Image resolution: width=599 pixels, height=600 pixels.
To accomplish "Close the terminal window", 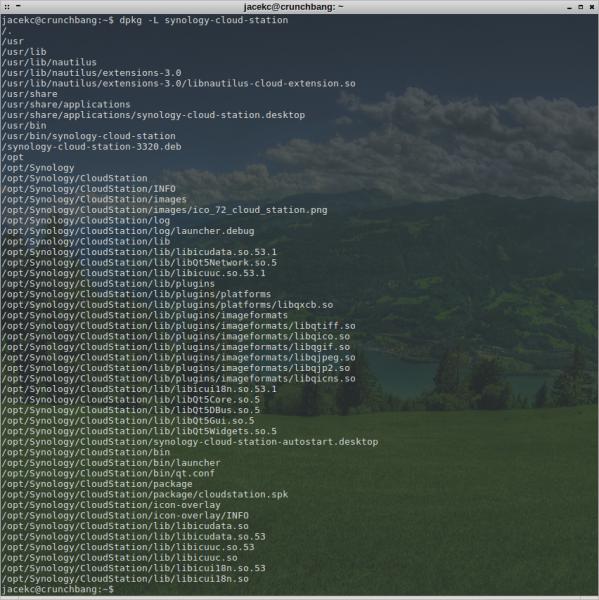I will coord(591,7).
